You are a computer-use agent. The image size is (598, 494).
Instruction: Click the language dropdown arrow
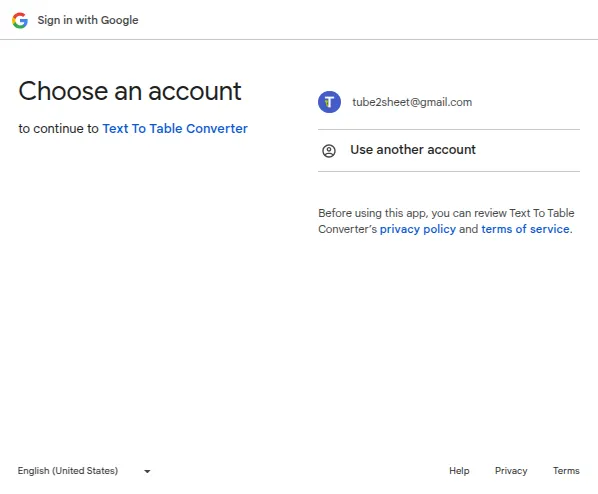[x=147, y=471]
